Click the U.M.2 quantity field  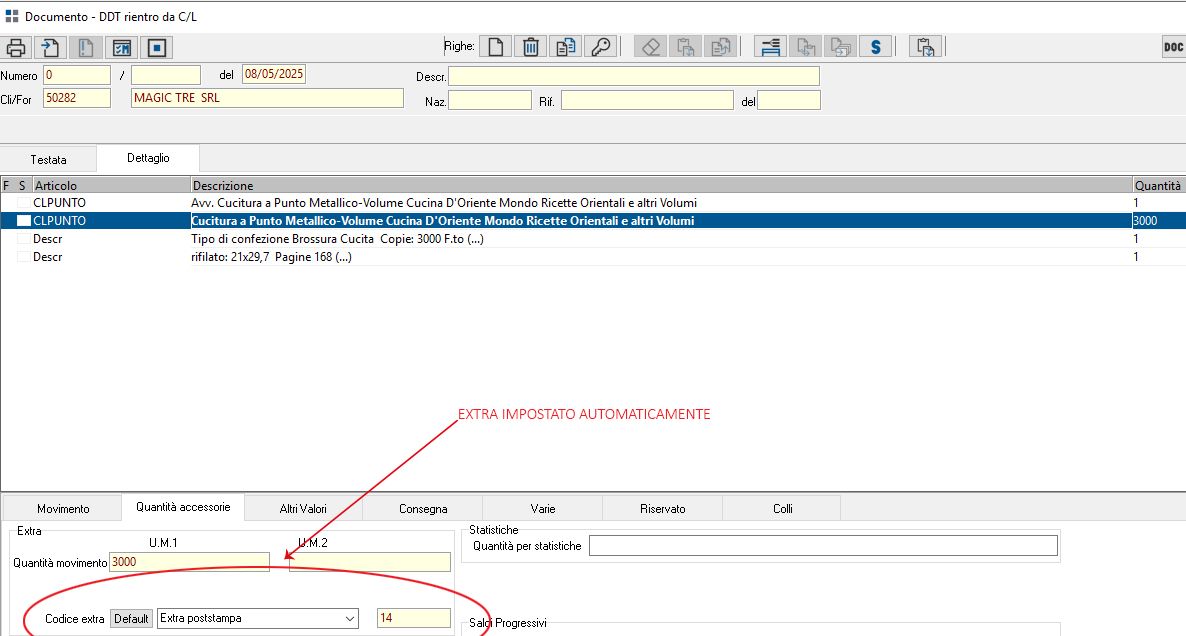[370, 562]
